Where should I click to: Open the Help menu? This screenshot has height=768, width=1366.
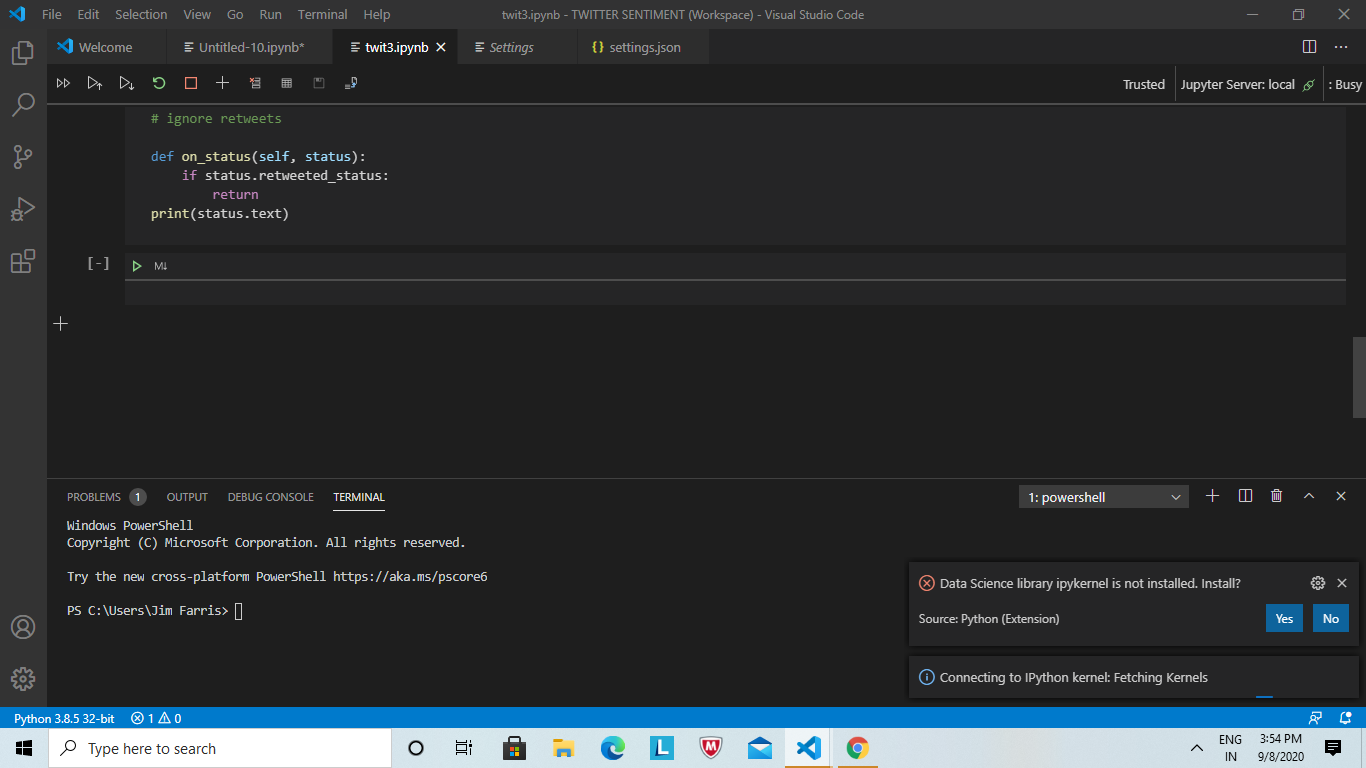coord(377,14)
